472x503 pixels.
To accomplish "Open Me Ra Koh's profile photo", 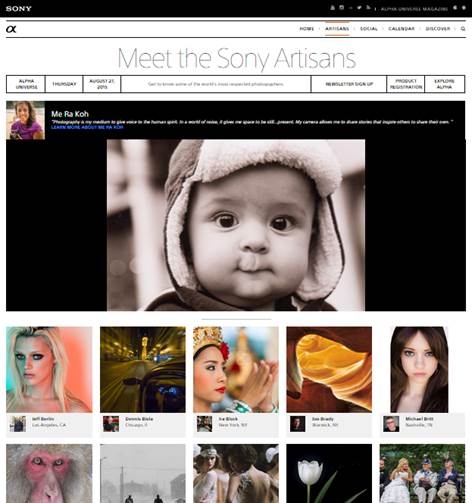I will pos(25,120).
